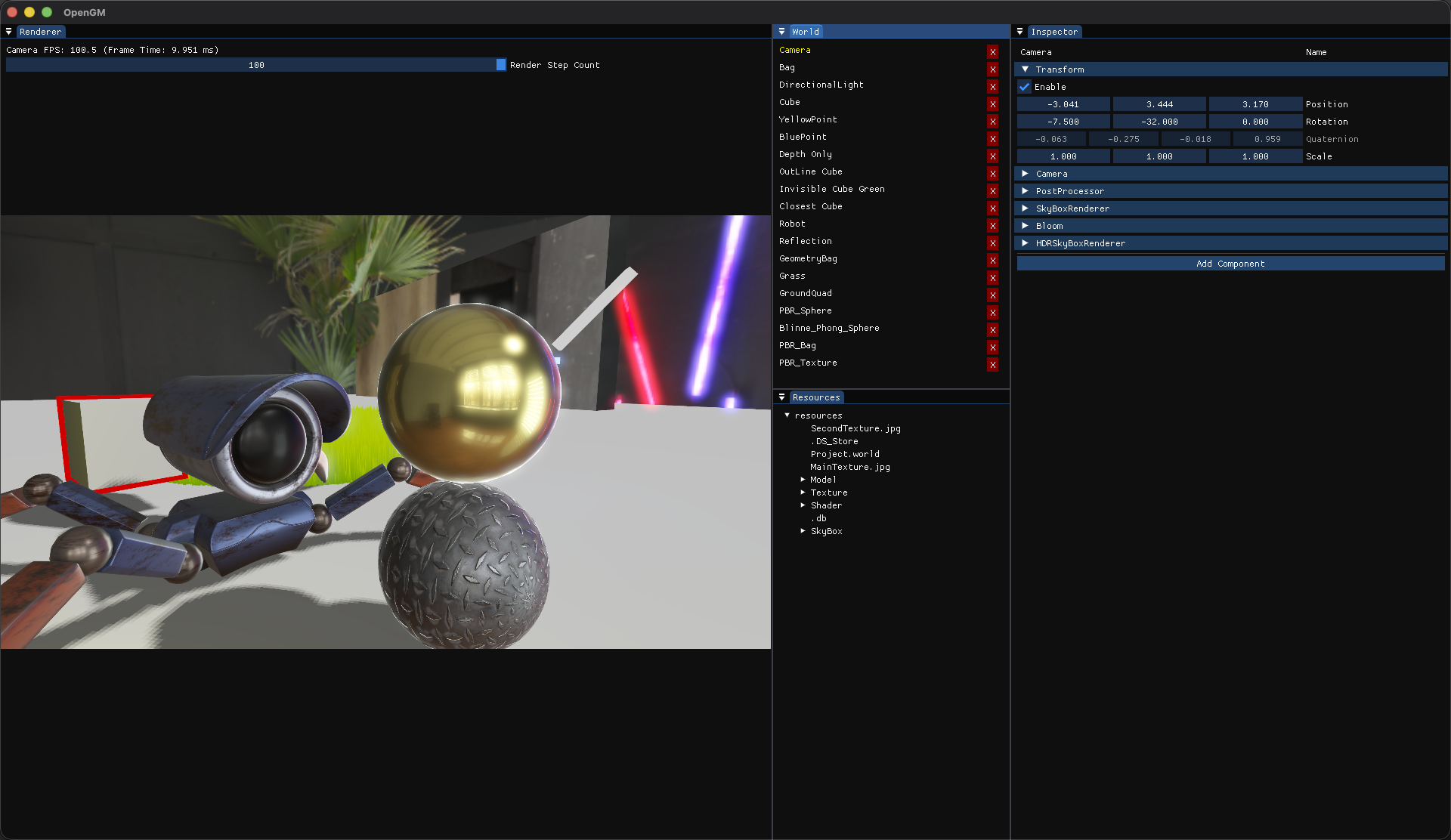1451x840 pixels.
Task: Remove DirectionalLight using its red X
Action: coord(992,86)
